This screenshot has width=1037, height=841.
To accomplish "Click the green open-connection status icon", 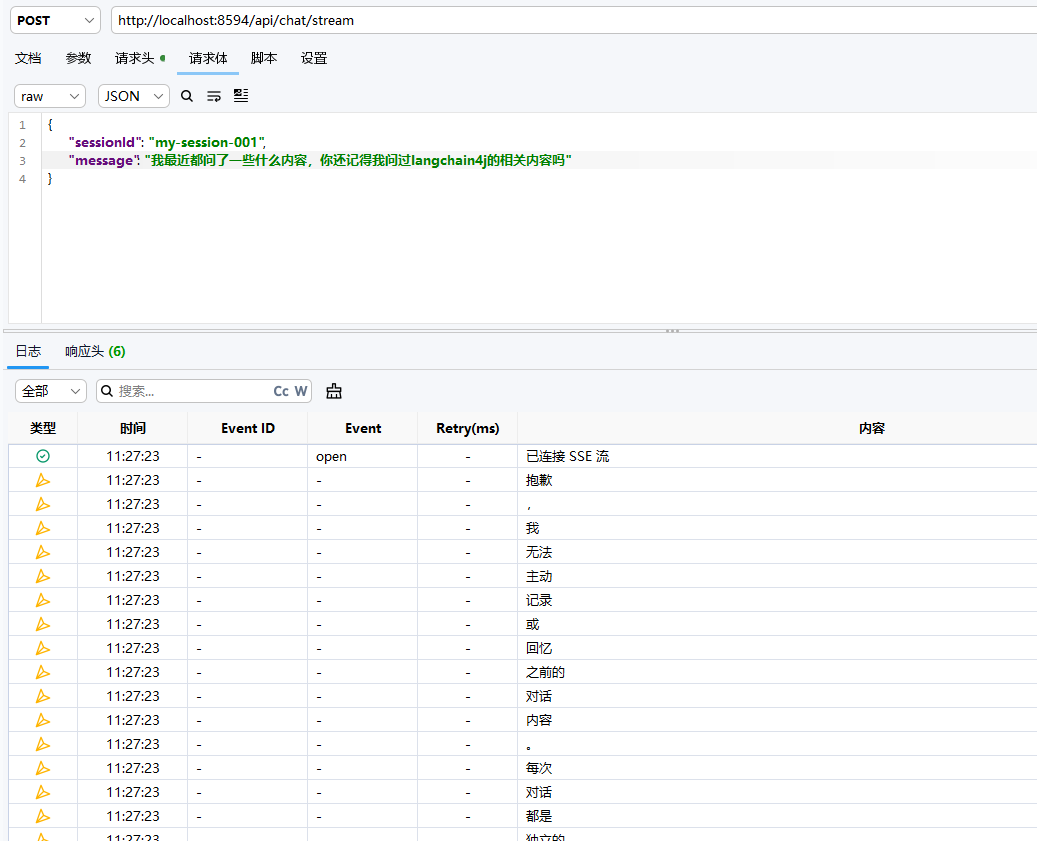I will (43, 456).
